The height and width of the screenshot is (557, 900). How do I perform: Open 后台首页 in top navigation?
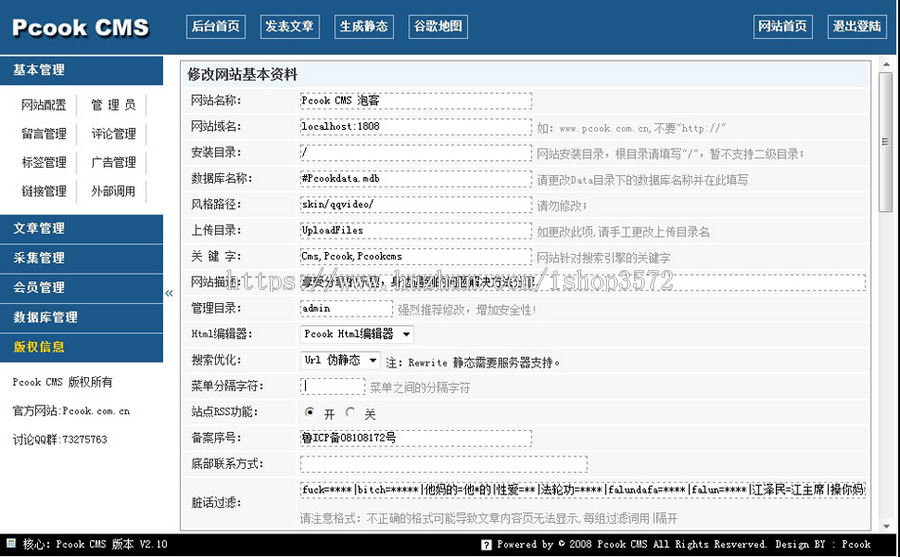pyautogui.click(x=216, y=26)
